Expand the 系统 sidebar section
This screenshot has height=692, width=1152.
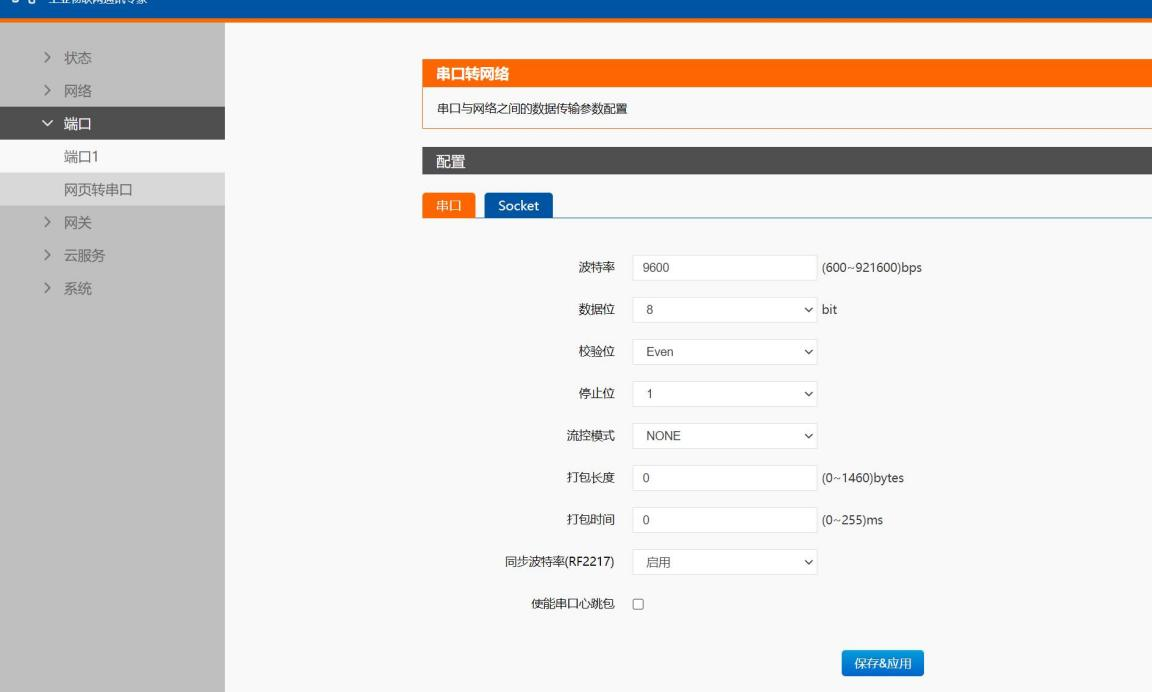coord(77,289)
